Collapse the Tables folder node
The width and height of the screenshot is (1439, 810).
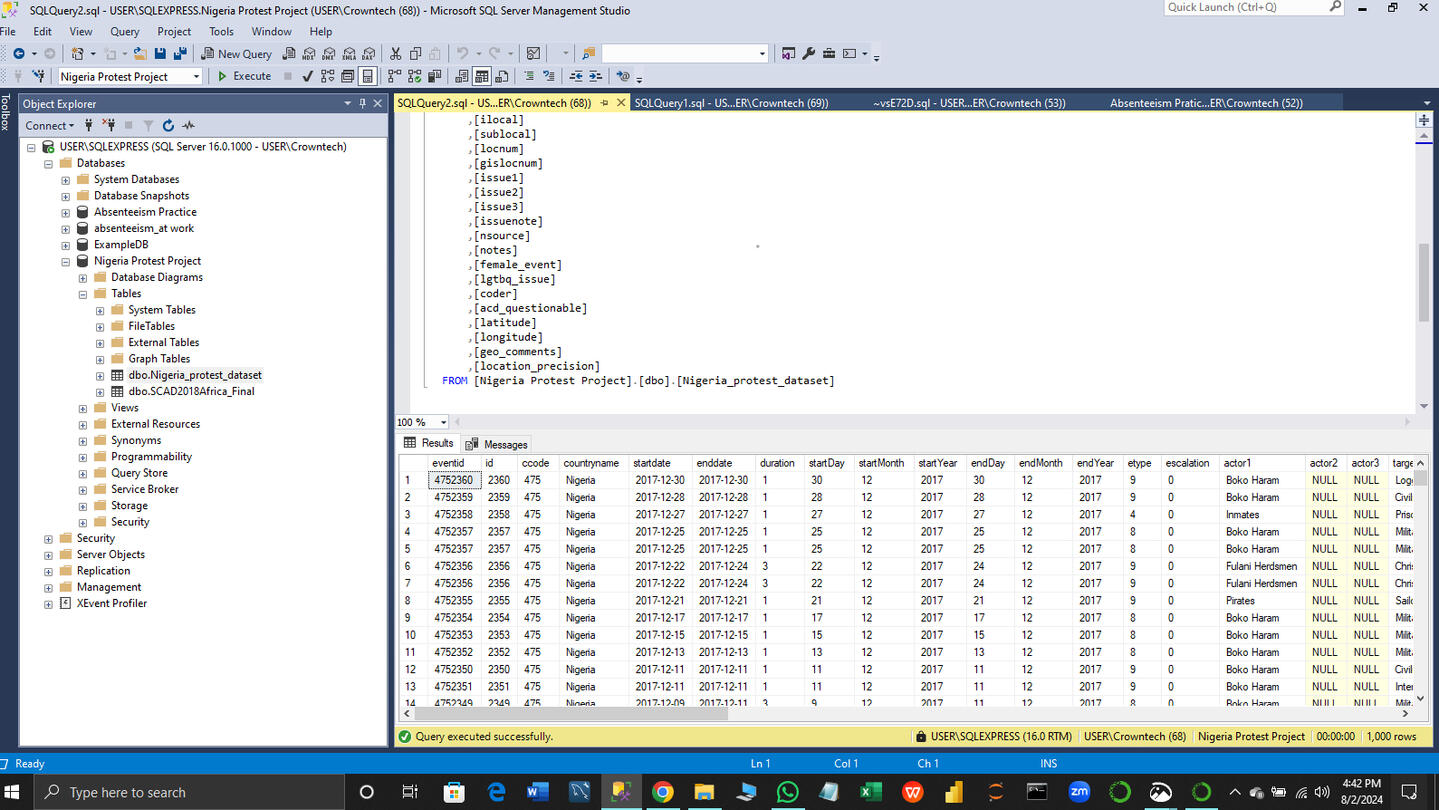coord(83,294)
